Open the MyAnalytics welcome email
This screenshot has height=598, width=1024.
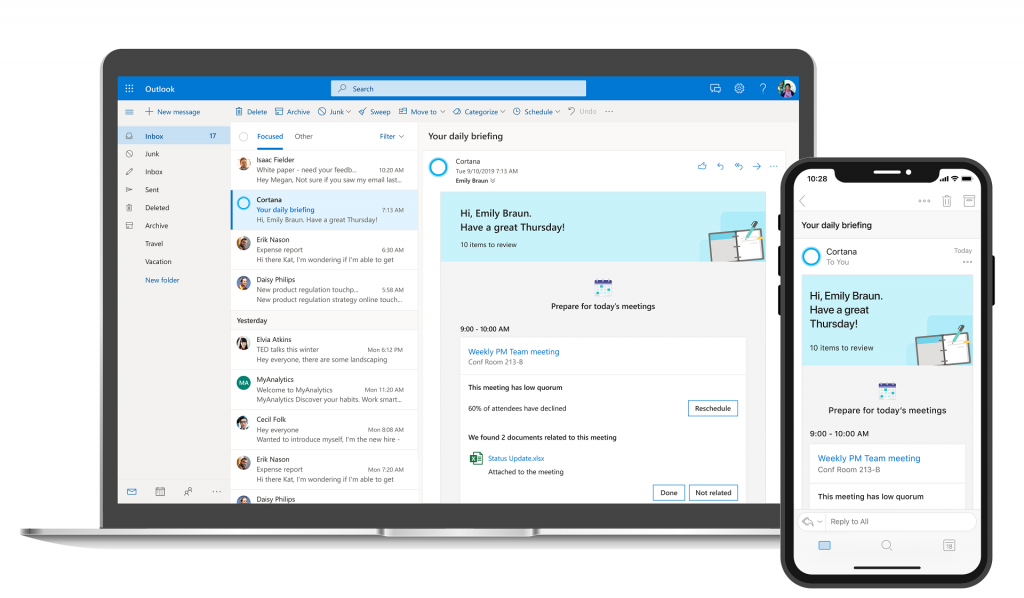pyautogui.click(x=325, y=389)
